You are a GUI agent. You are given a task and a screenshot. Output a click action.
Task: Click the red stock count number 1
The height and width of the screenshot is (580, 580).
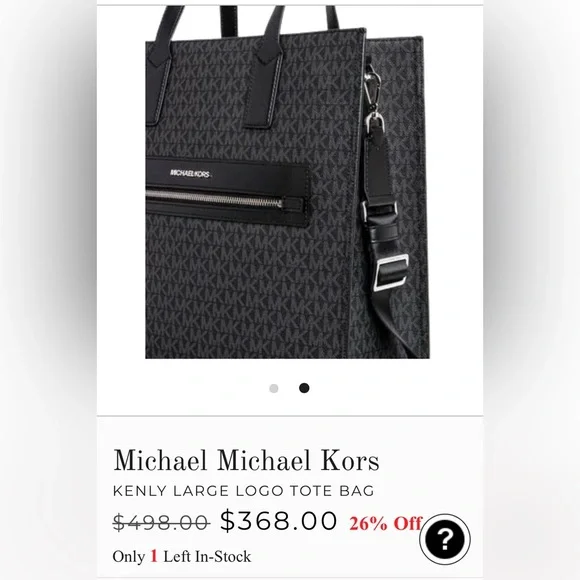click(154, 556)
